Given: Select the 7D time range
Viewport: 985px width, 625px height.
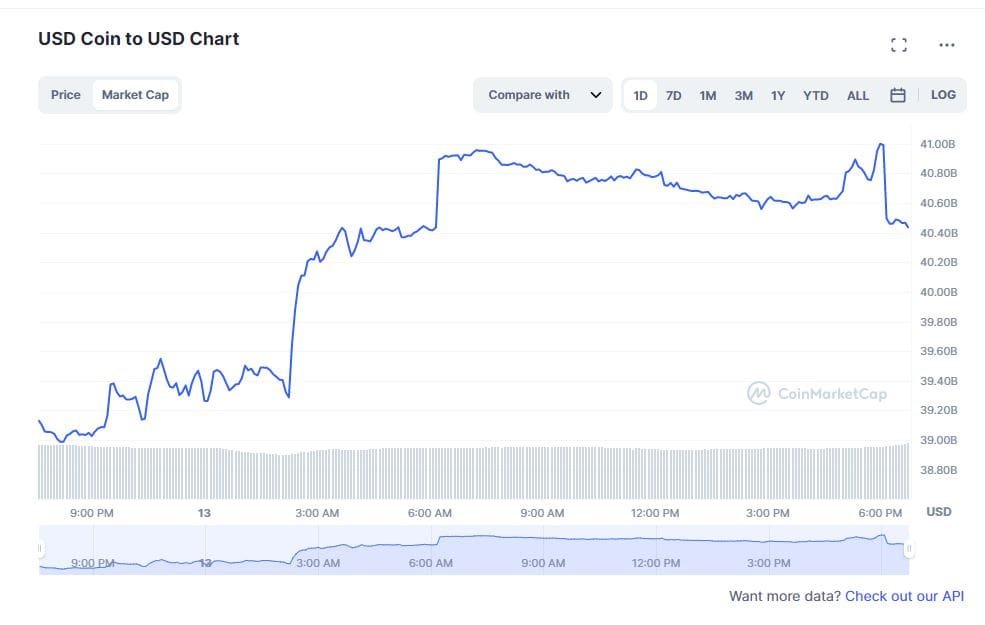Looking at the screenshot, I should click(x=674, y=96).
